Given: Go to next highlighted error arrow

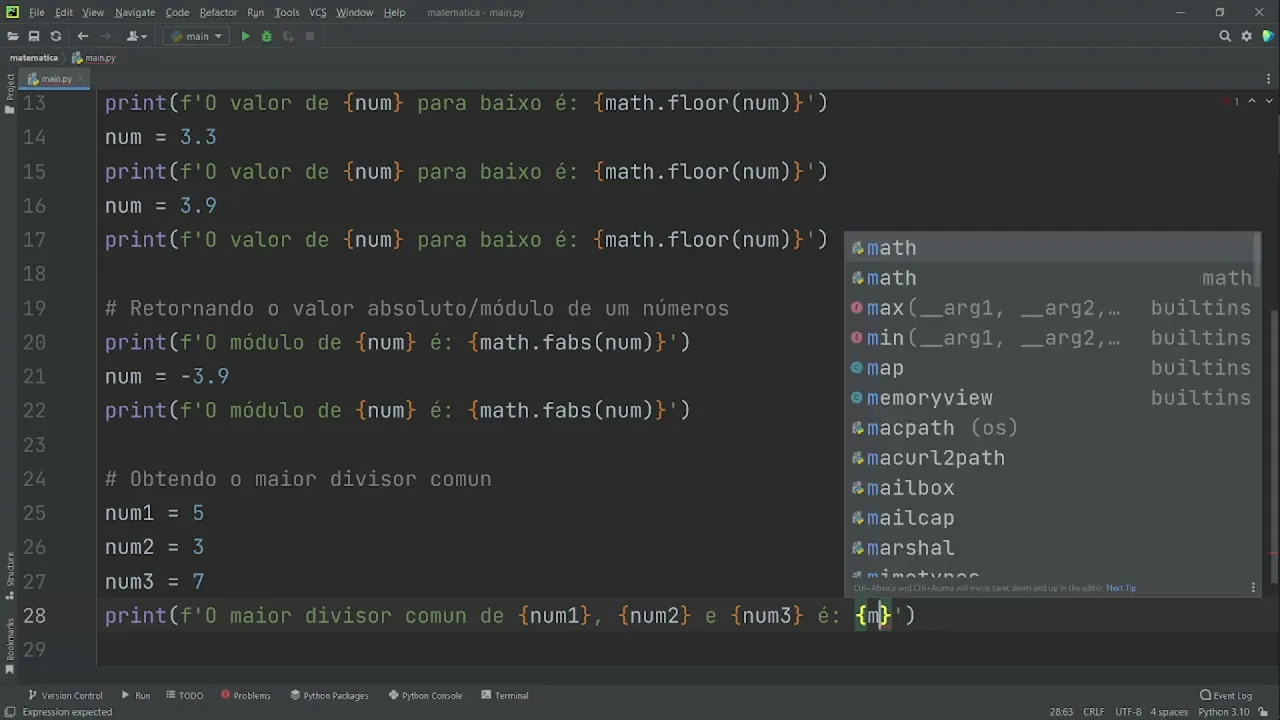Looking at the screenshot, I should 1269,102.
